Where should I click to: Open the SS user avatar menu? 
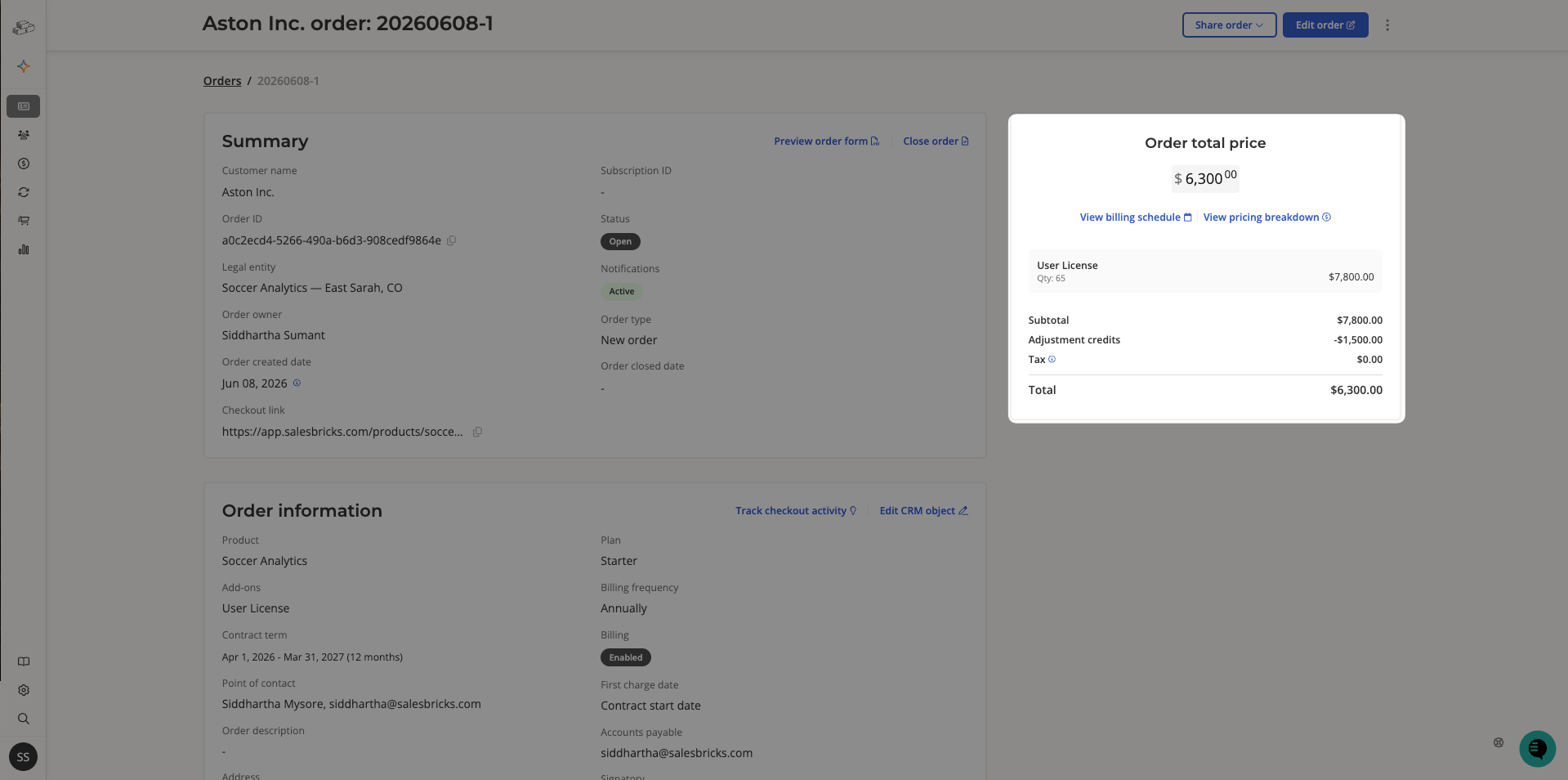23,757
